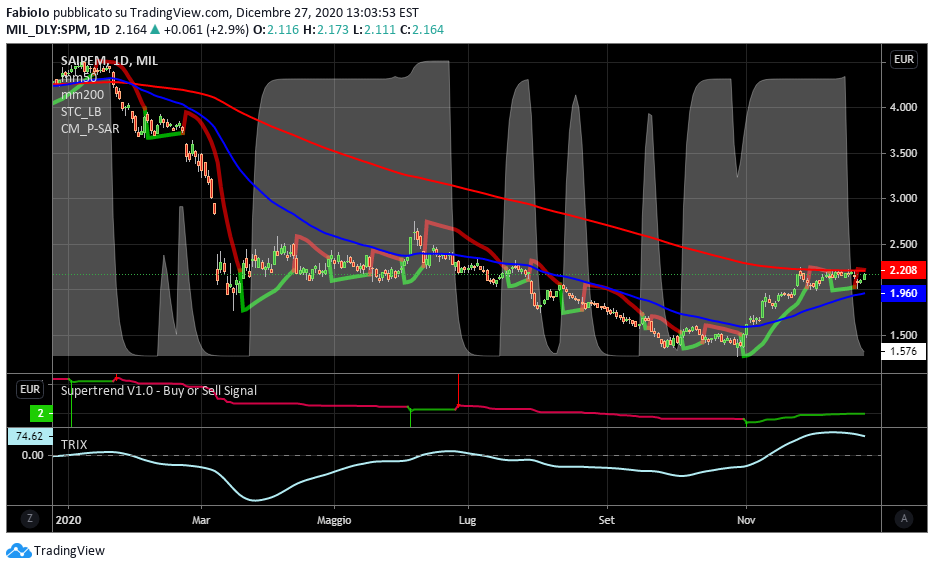This screenshot has width=934, height=569.
Task: Select the mm200 indicator label
Action: [82, 94]
